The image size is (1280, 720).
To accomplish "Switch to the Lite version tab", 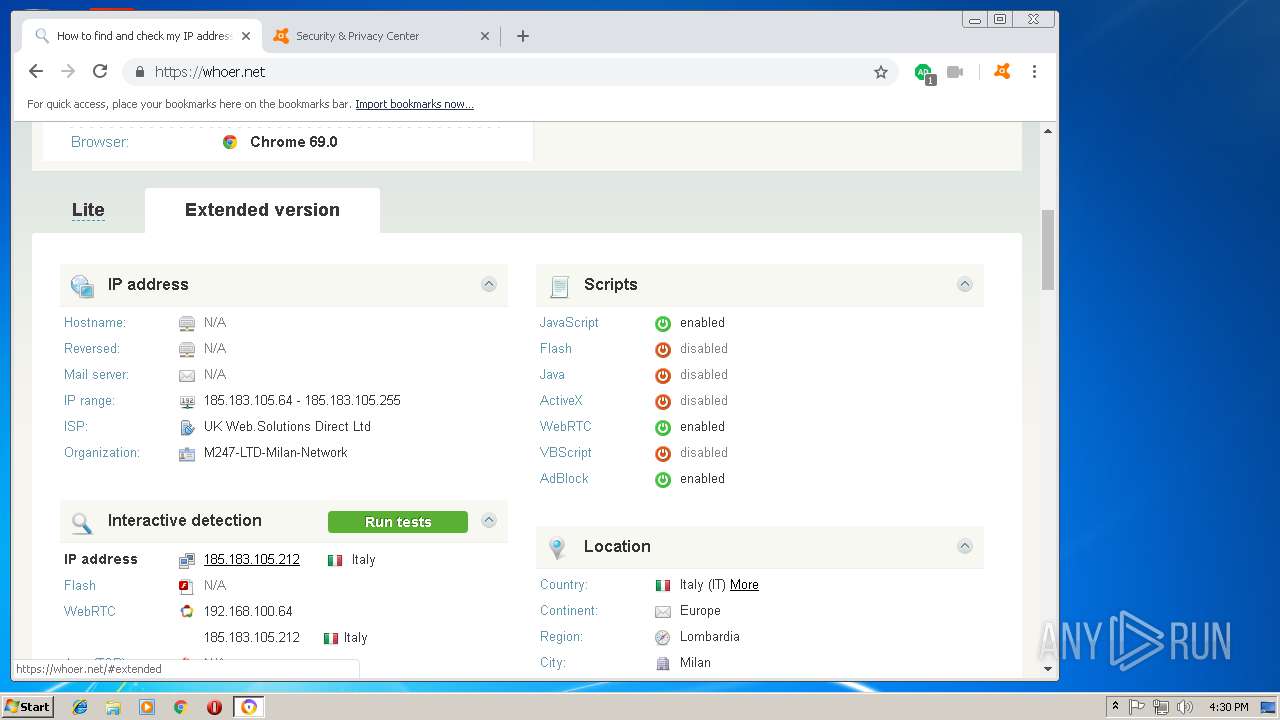I will (x=88, y=210).
